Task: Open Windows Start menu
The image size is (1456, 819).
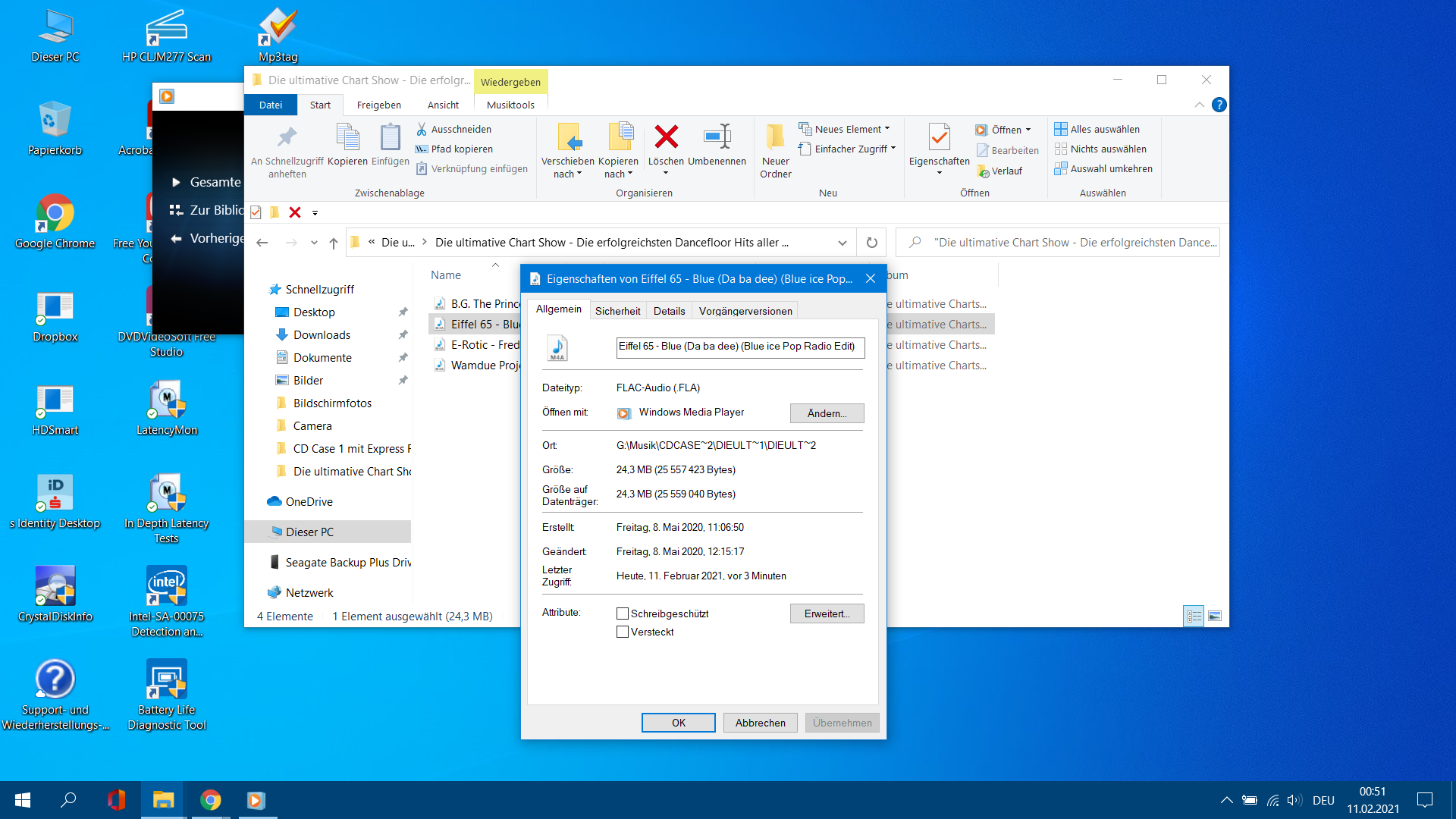Action: [x=23, y=800]
